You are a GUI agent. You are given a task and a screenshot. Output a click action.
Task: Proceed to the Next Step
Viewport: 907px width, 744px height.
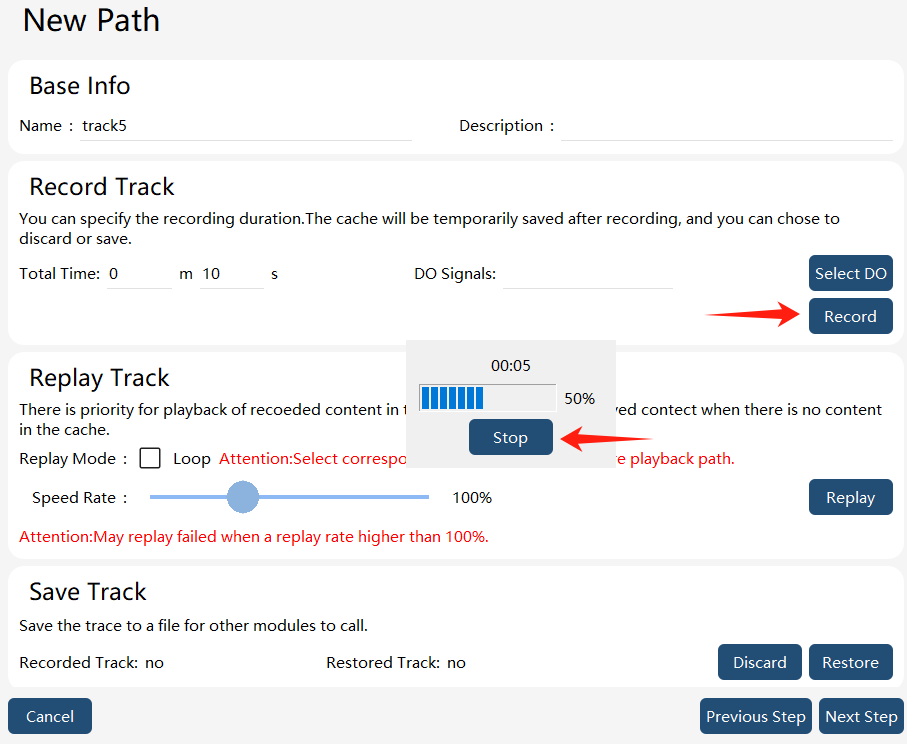[x=861, y=716]
